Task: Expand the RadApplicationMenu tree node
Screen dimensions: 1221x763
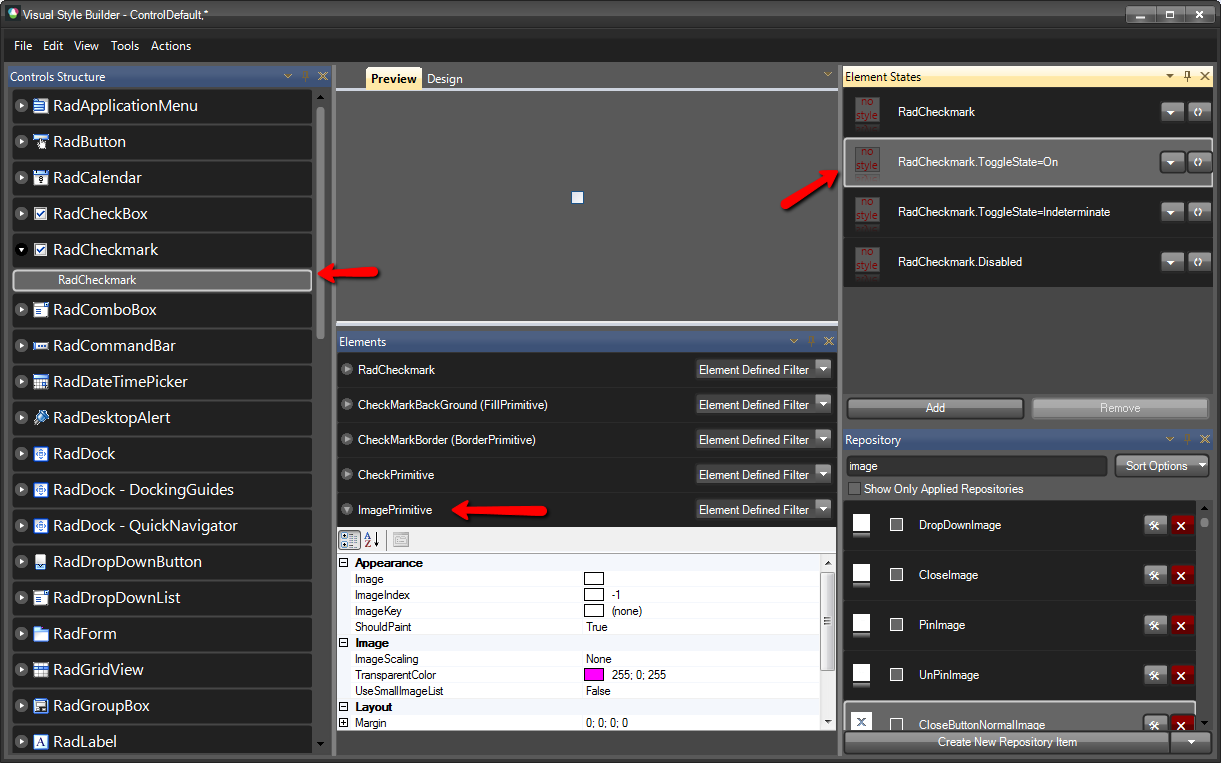Action: tap(22, 106)
